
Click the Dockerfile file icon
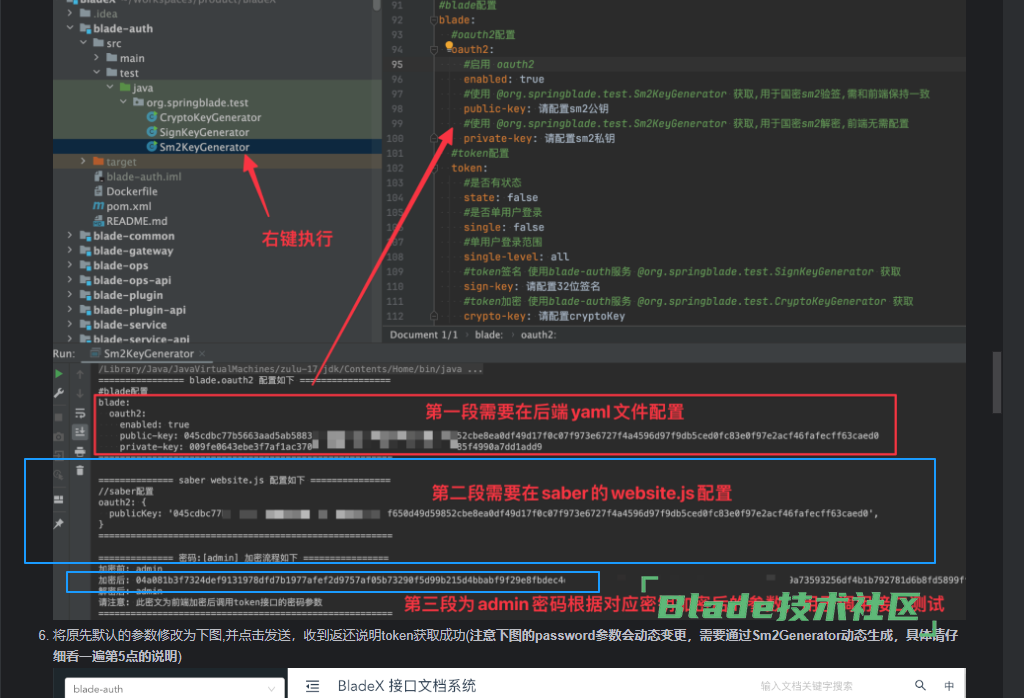click(99, 191)
